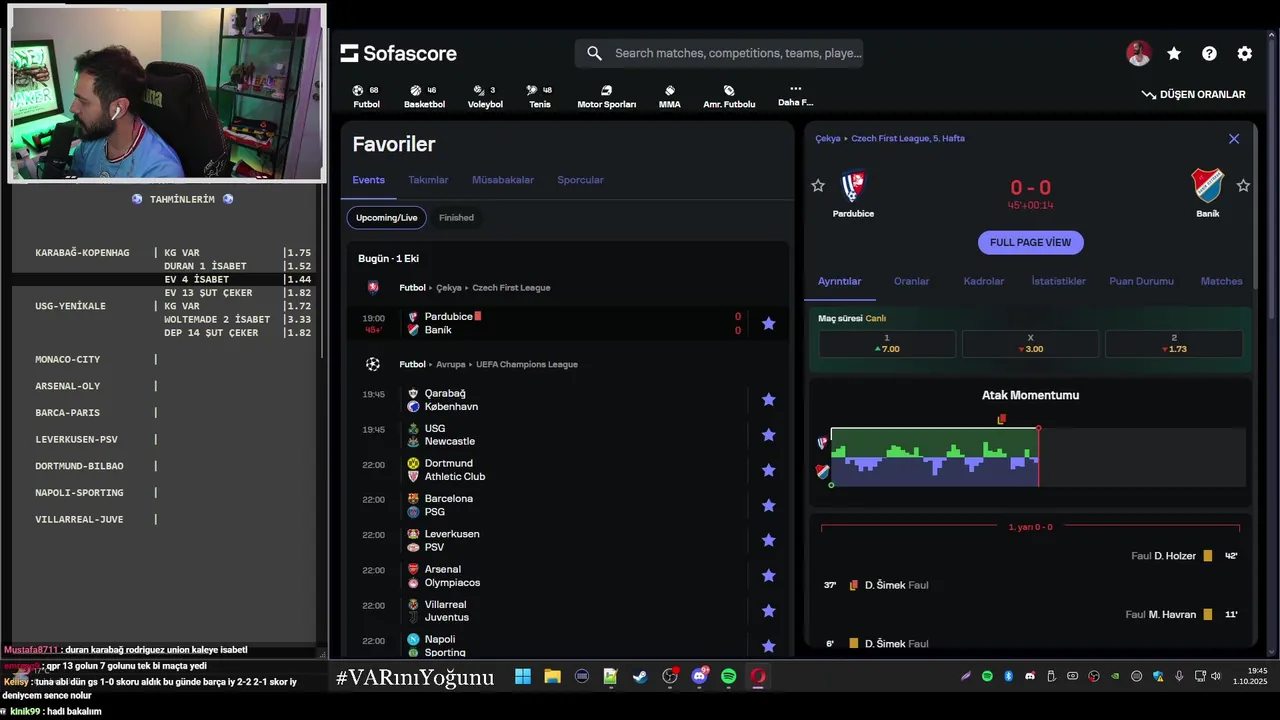
Task: Open Opera browser from taskbar
Action: tap(758, 677)
